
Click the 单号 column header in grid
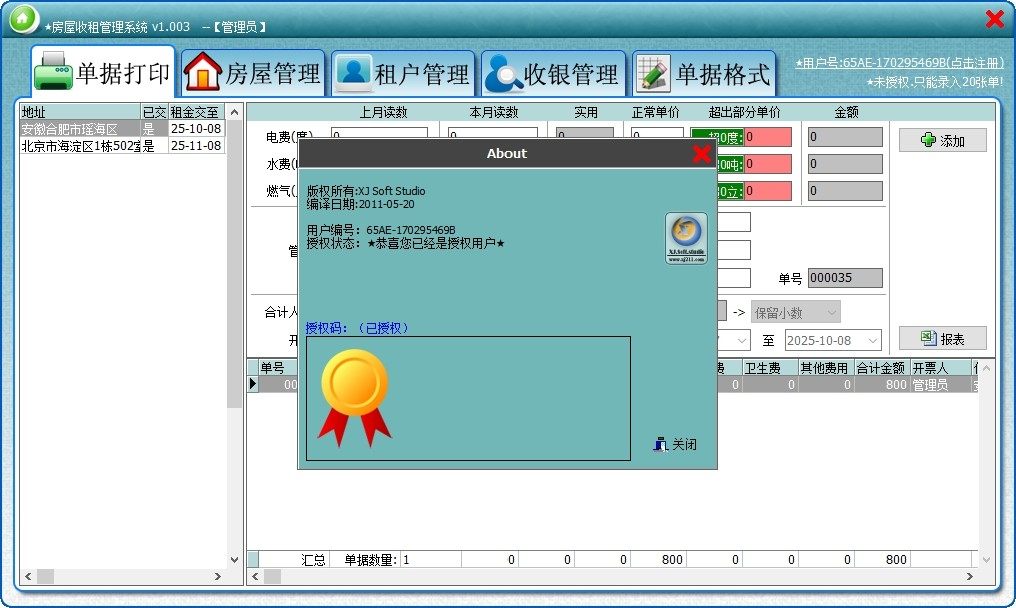278,368
